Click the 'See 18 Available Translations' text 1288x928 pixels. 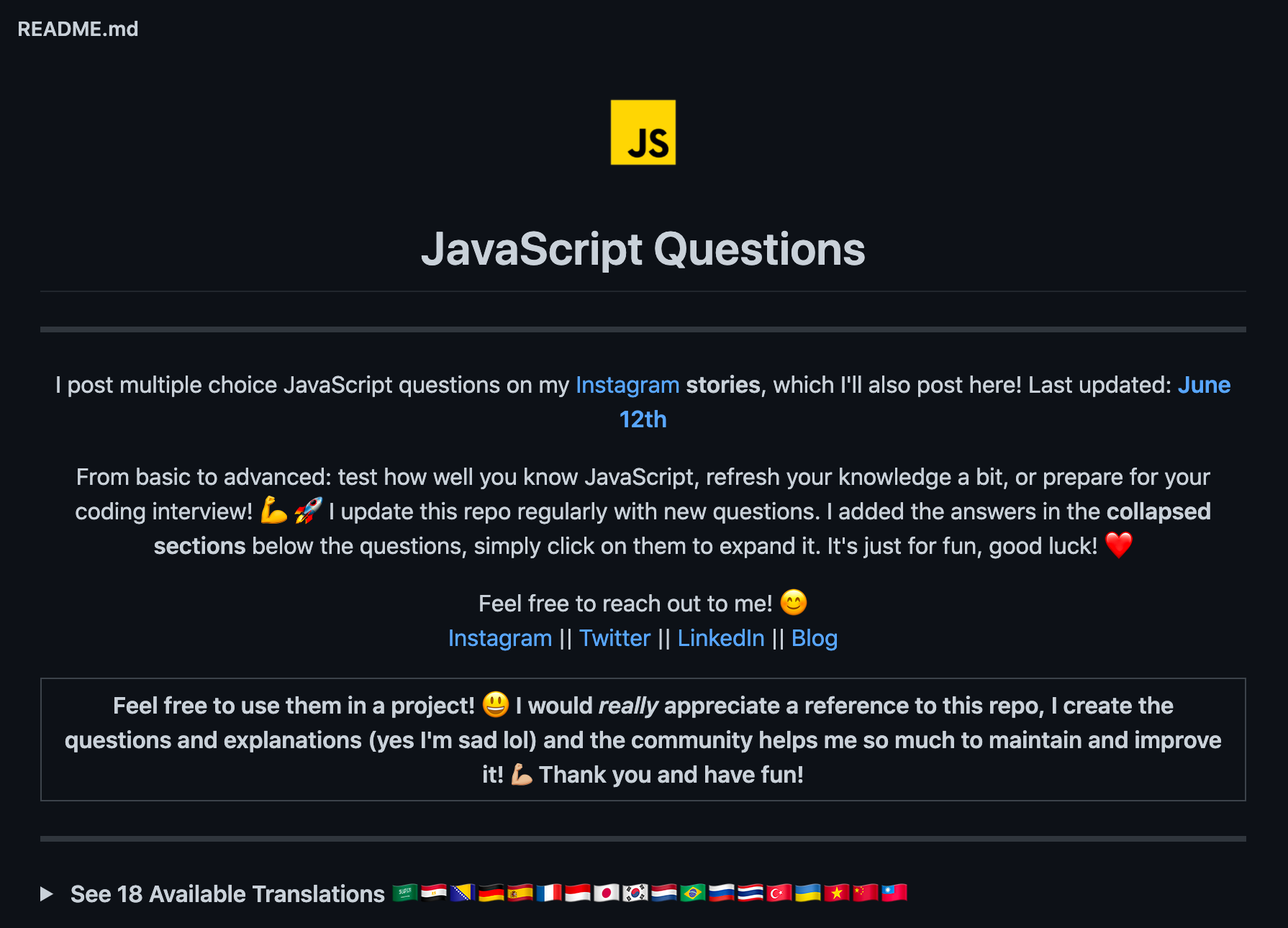click(227, 894)
